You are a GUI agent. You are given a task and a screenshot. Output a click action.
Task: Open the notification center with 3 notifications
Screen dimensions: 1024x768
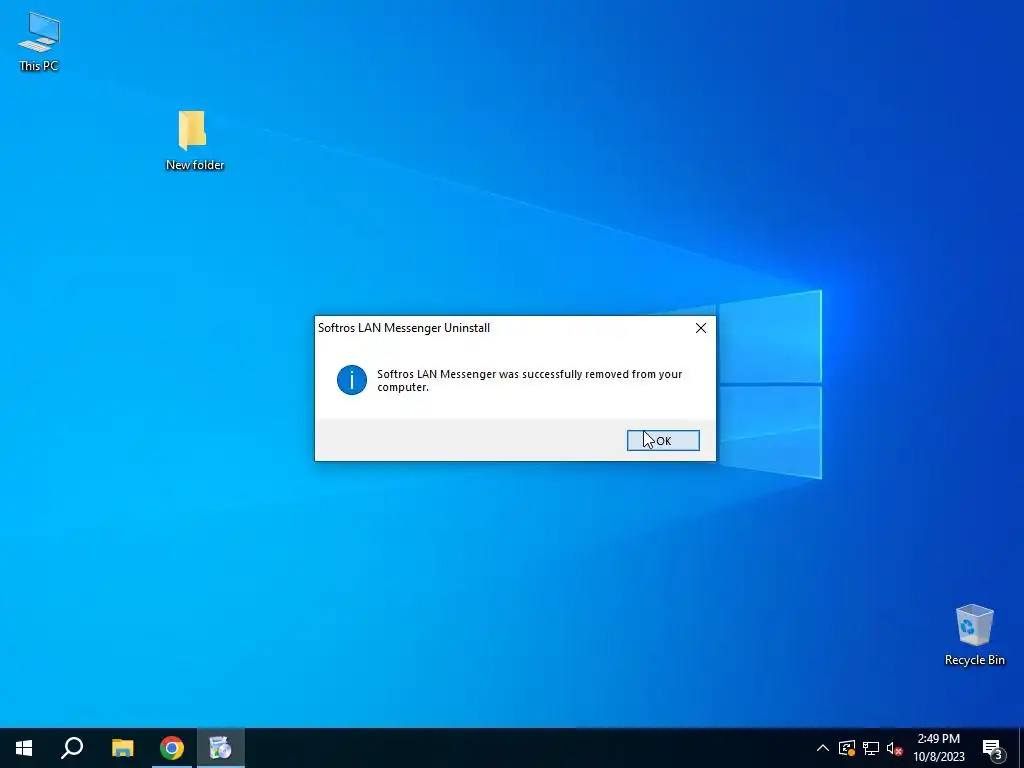tap(993, 748)
